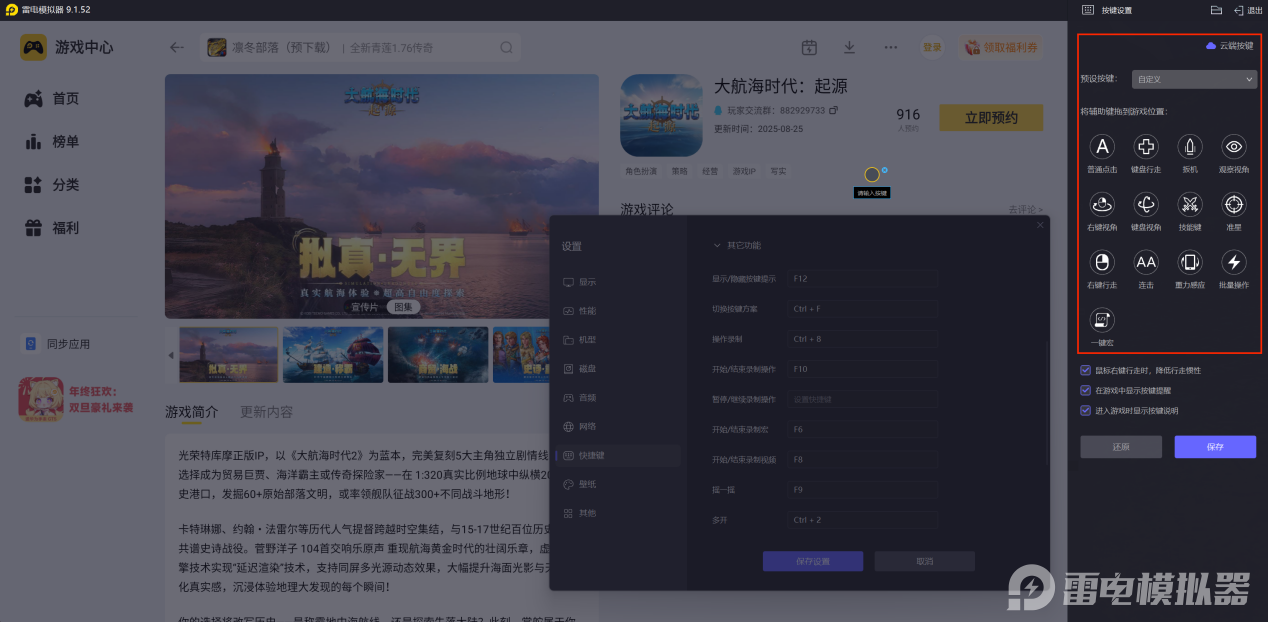Pick the 扳机 trigger key icon
This screenshot has width=1268, height=622.
coord(1190,148)
